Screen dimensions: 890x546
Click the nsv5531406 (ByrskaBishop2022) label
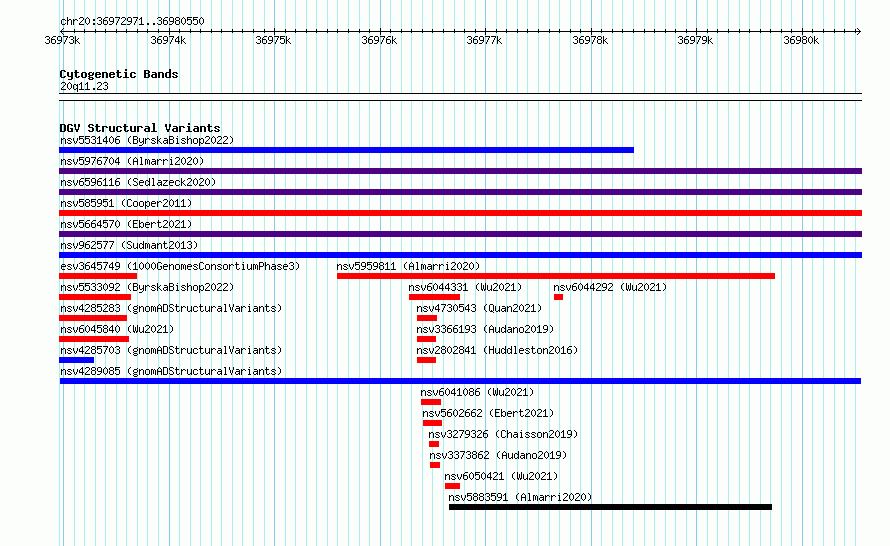pyautogui.click(x=147, y=140)
